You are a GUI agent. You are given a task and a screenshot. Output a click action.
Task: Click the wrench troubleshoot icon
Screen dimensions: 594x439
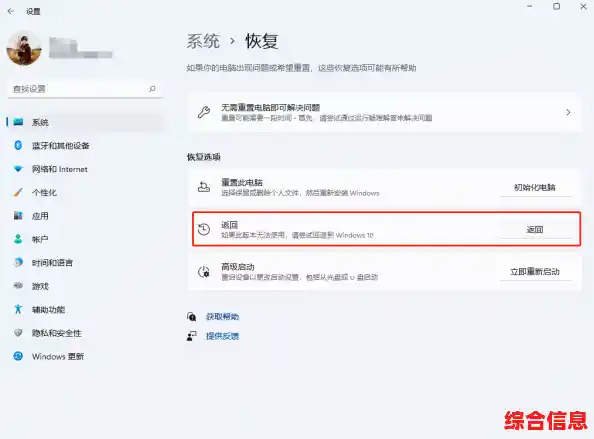click(x=204, y=112)
